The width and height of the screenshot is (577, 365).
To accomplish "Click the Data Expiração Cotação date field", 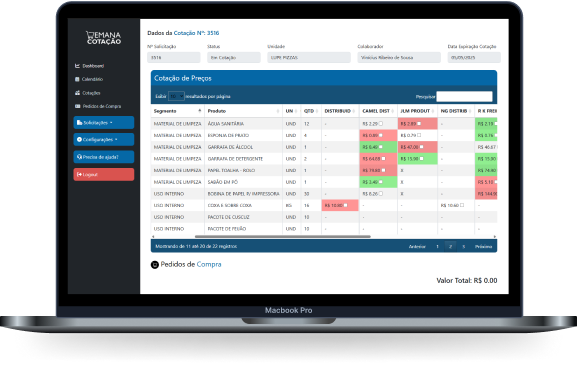I will coord(474,57).
